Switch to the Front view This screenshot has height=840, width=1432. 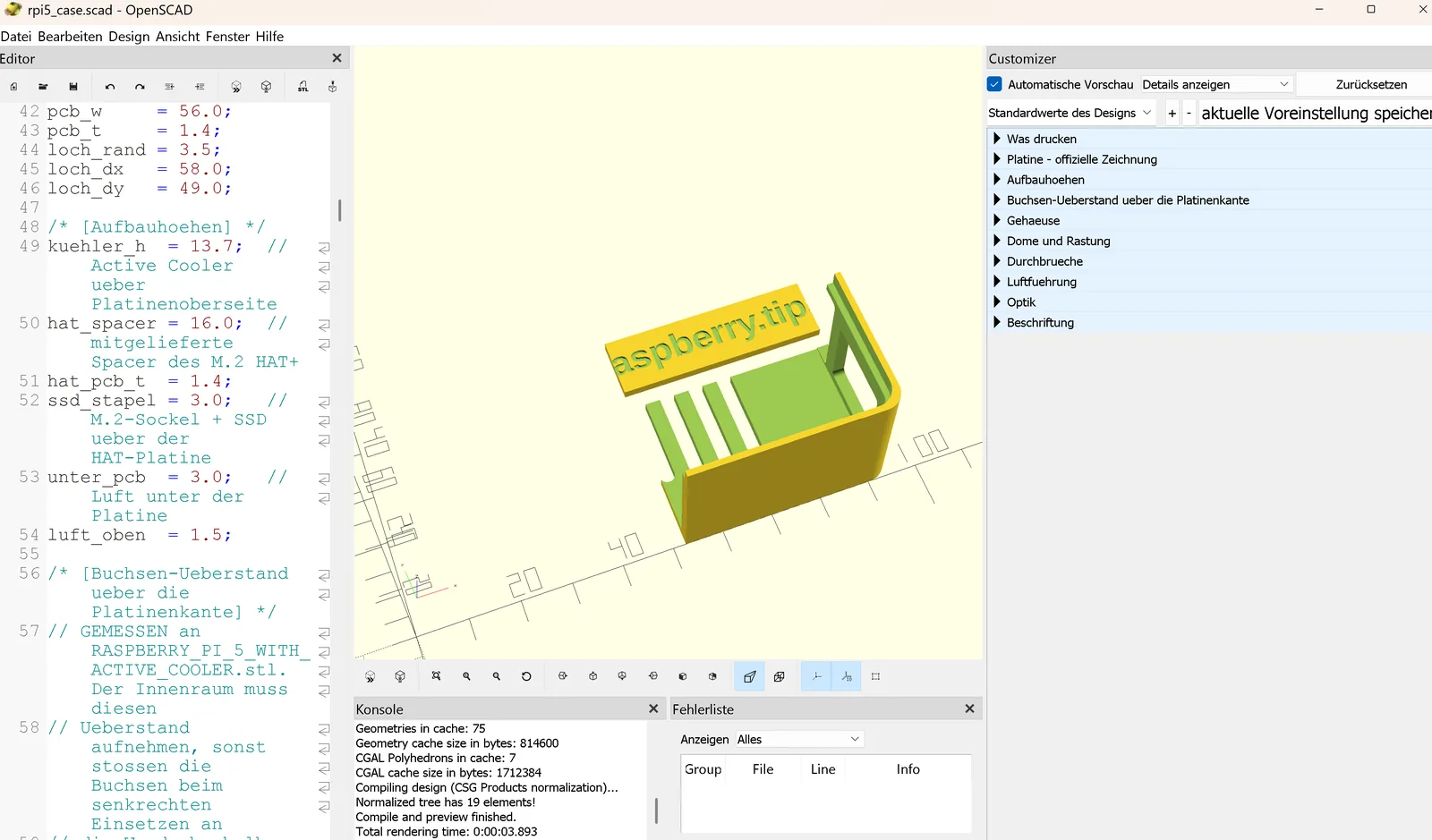tap(683, 676)
